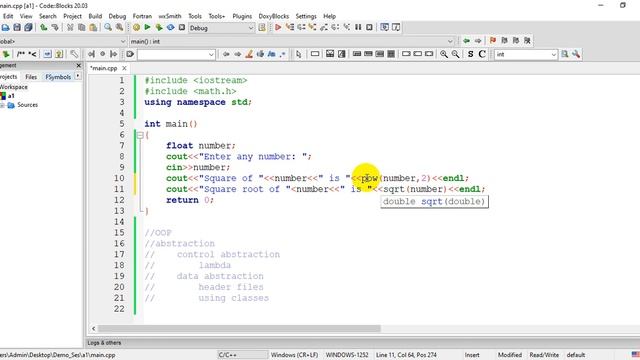Click the Match case 'Aa' icon
Screen dimensions: 640x360
click(x=271, y=54)
